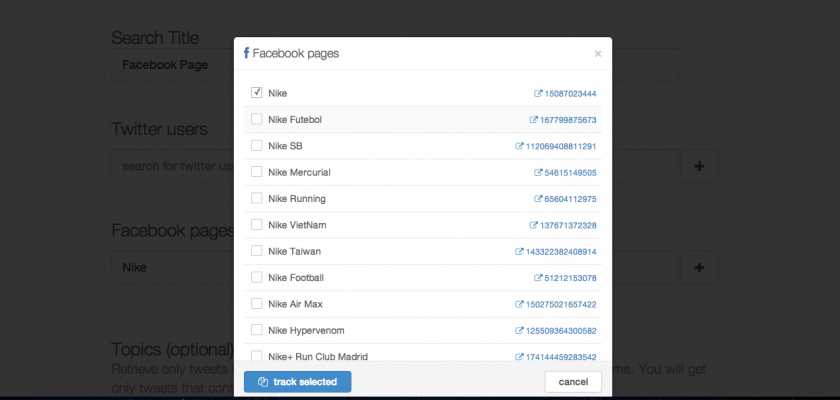This screenshot has height=400, width=840.
Task: Select the Nike SB checkbox
Action: point(257,146)
